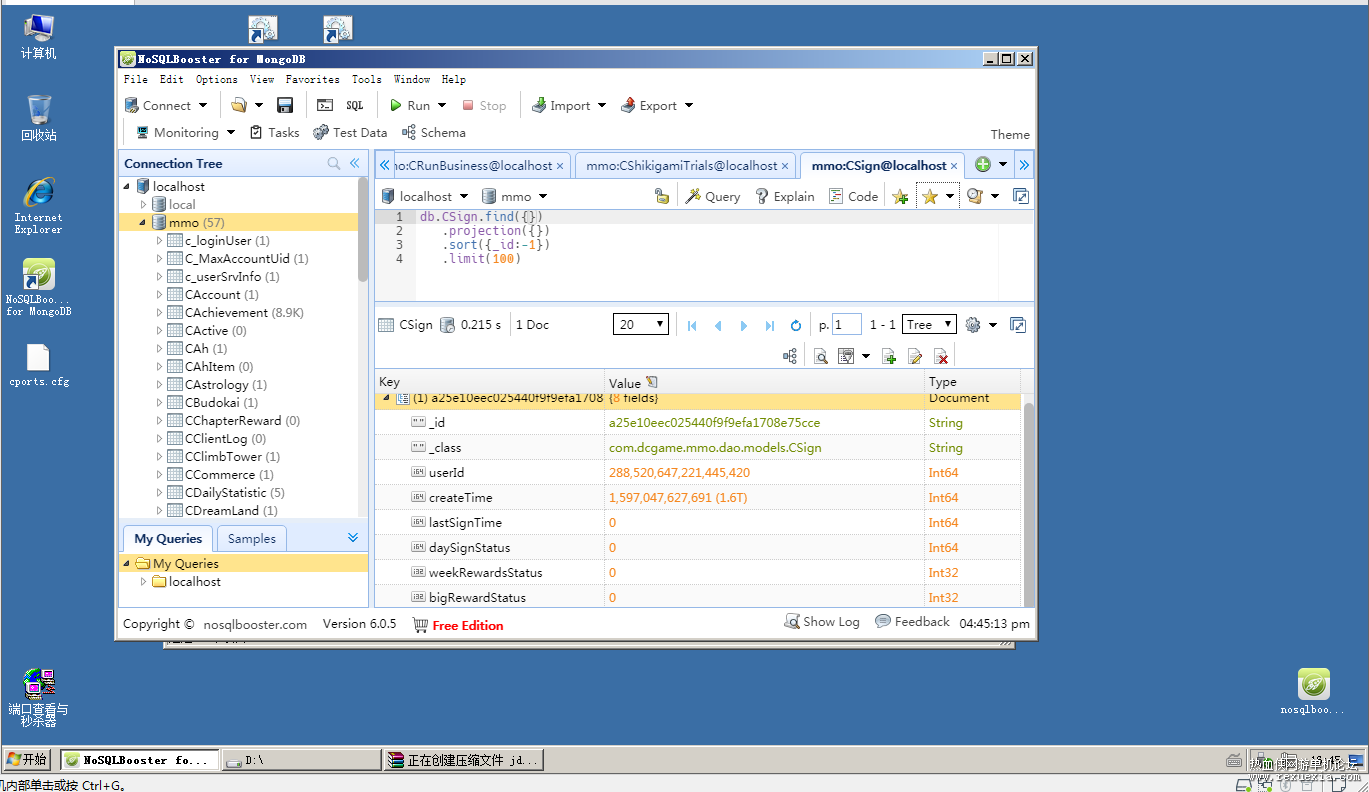Click the result settings gear icon
The image size is (1369, 792).
(973, 324)
